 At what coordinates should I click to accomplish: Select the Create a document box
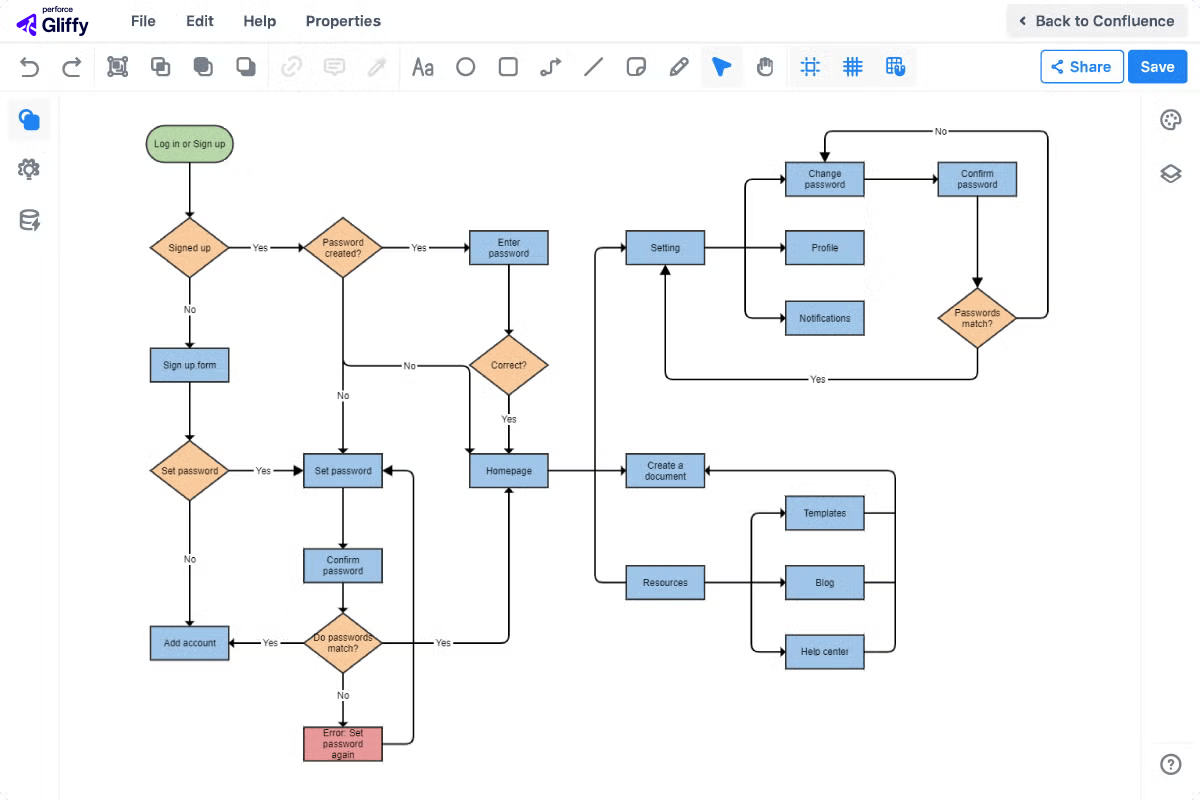(665, 470)
